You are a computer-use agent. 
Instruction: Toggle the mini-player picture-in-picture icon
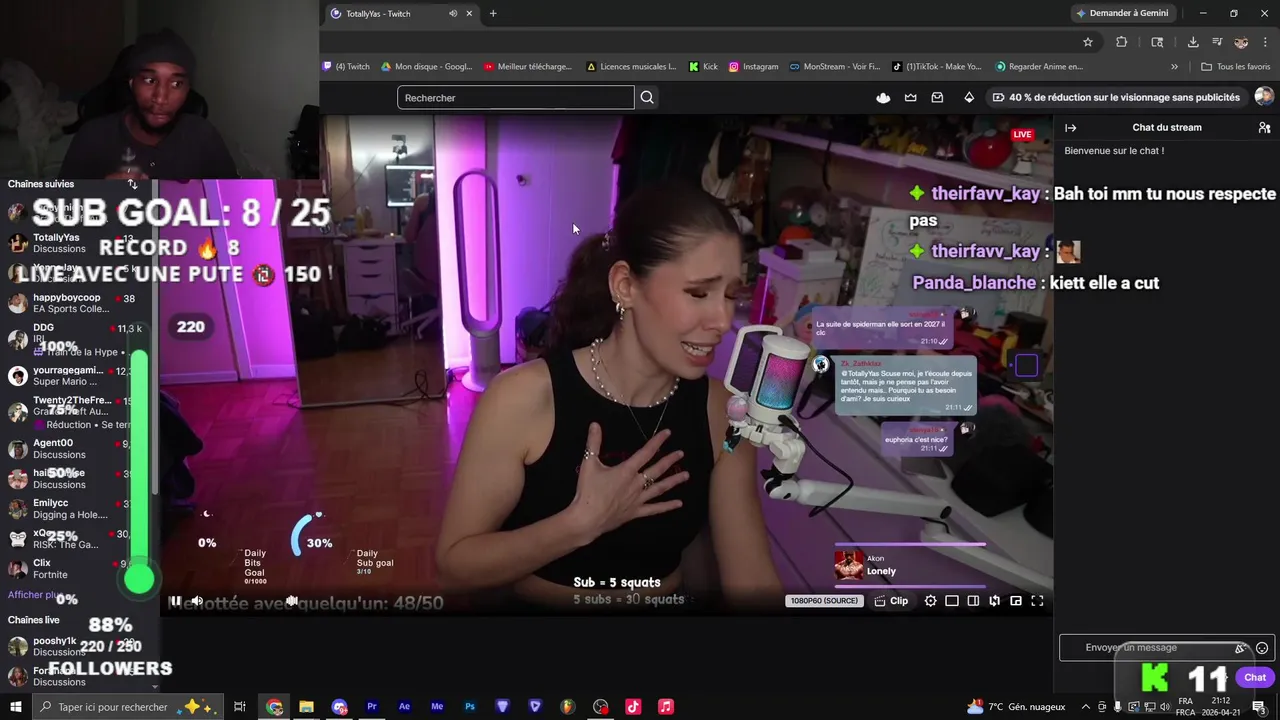[1016, 601]
